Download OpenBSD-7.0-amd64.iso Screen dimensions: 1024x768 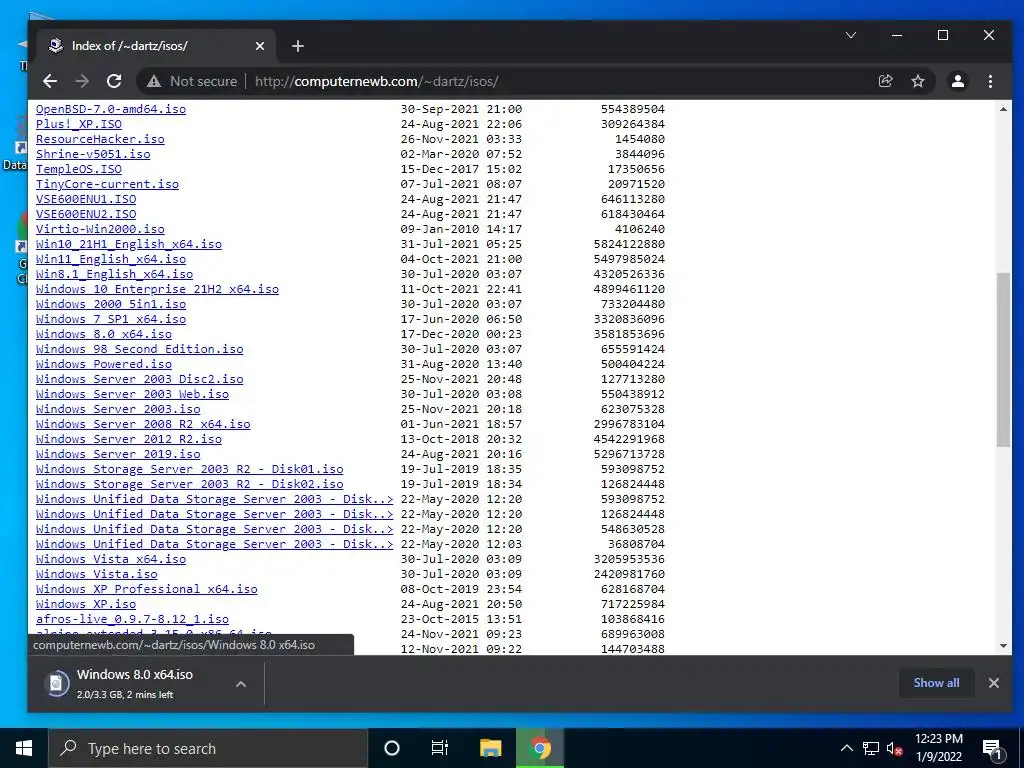[x=111, y=109]
